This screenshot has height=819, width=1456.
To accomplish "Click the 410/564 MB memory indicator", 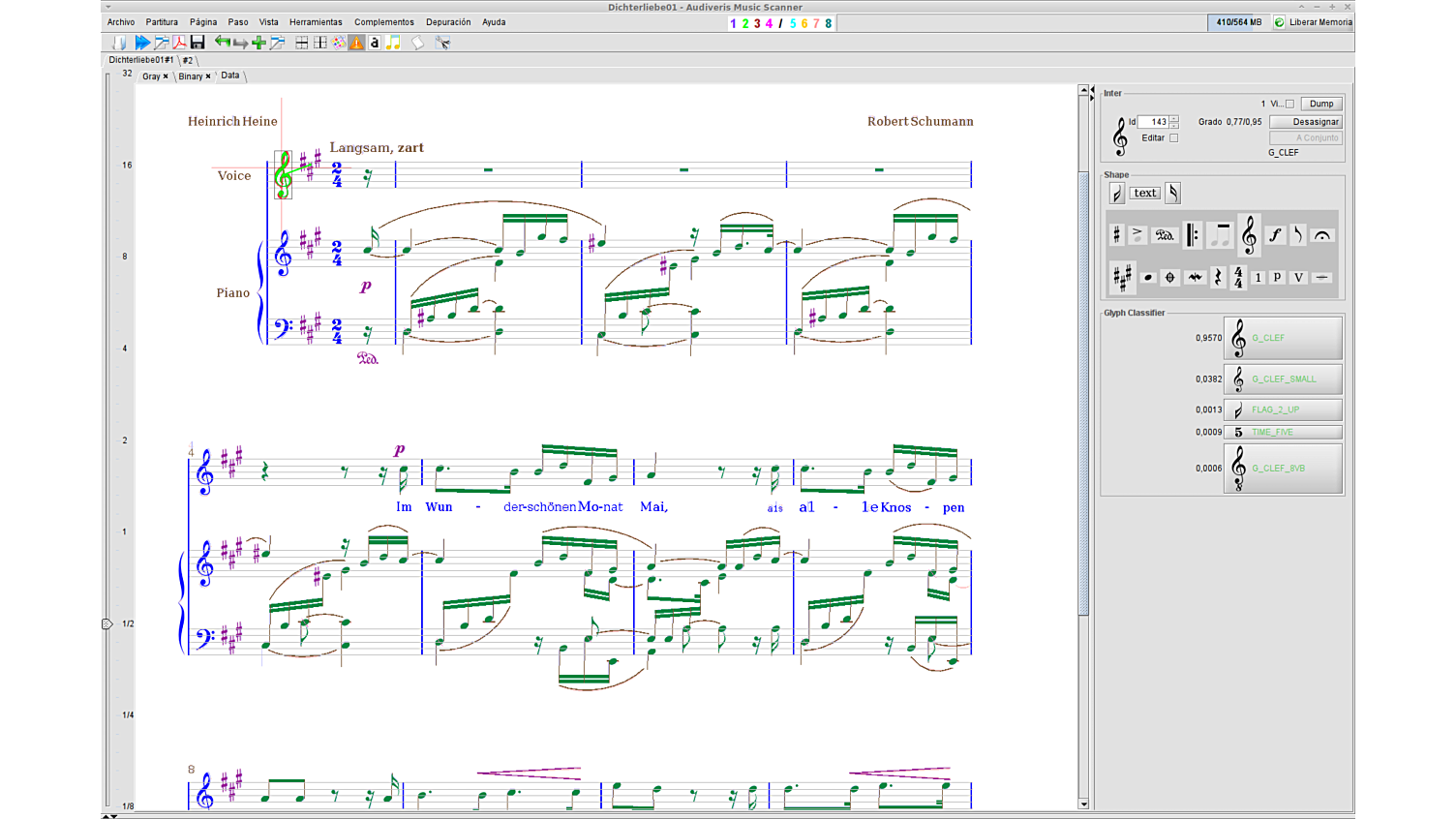I will [1239, 22].
